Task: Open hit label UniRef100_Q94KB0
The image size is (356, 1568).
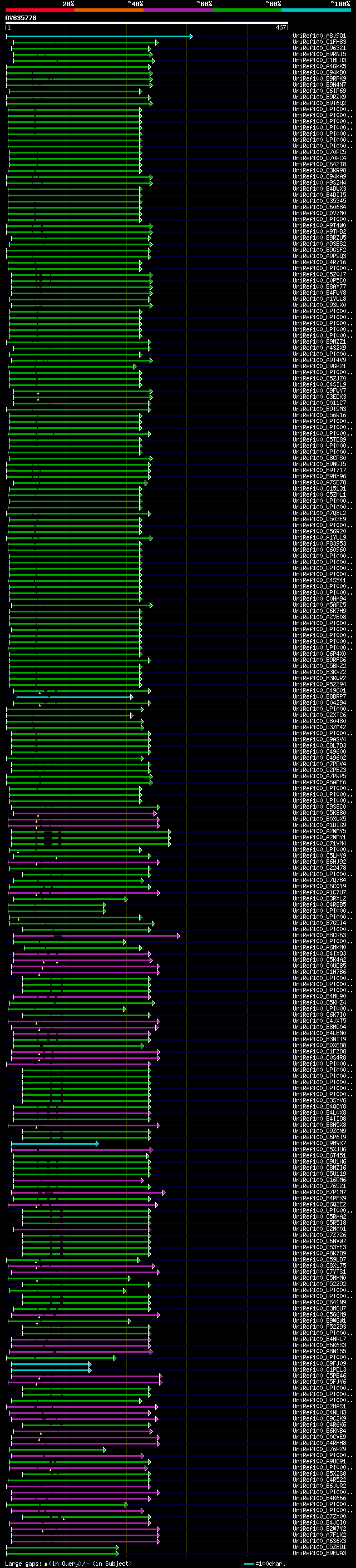Action: [319, 72]
